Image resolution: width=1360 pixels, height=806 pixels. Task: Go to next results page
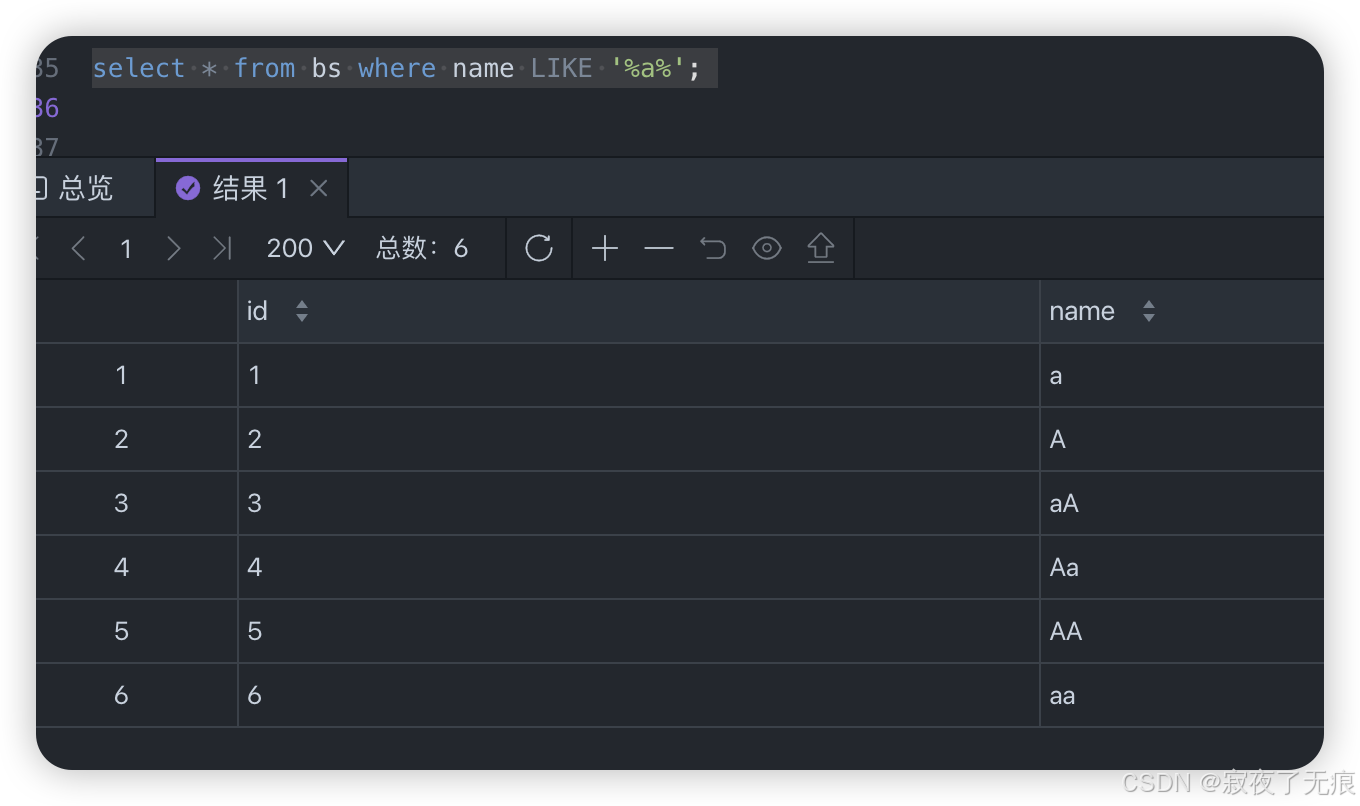pos(174,248)
